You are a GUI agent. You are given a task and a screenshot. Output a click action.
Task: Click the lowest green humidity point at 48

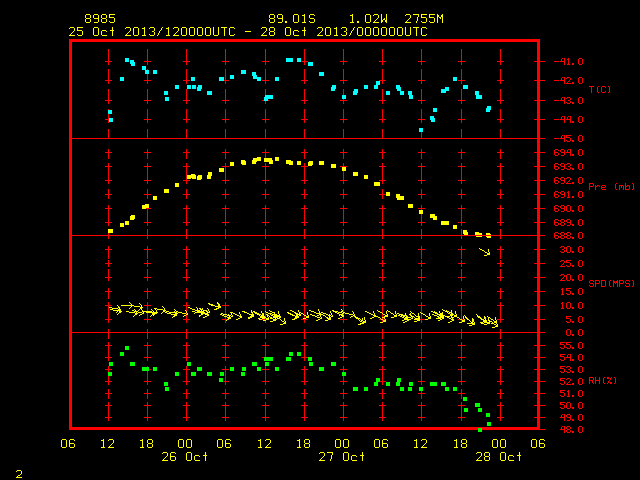pyautogui.click(x=480, y=430)
